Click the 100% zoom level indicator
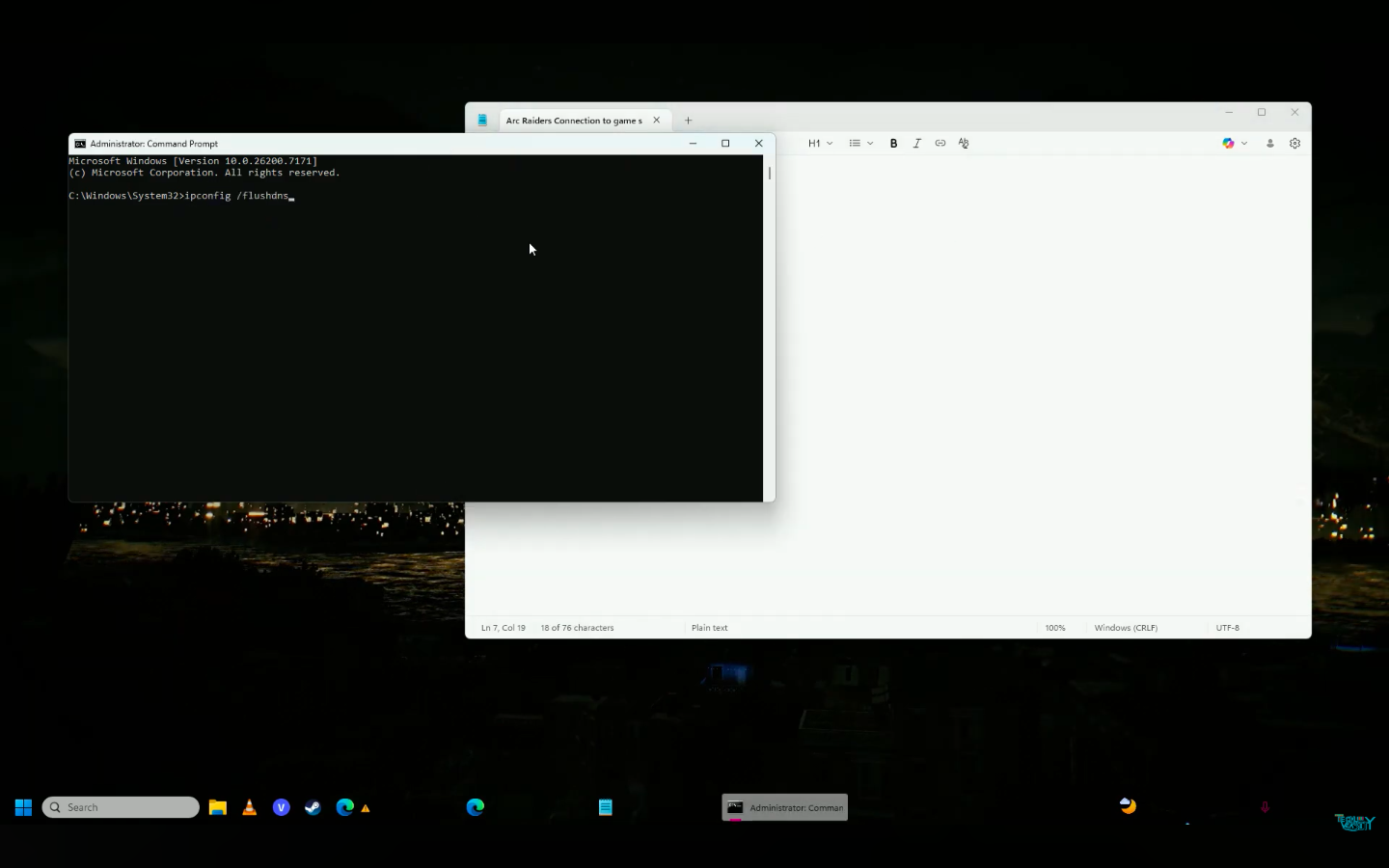 1055,628
